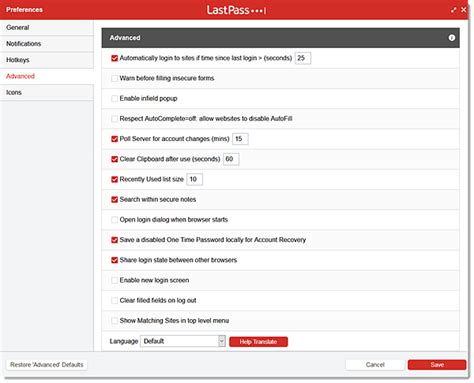Enable infield popup checkbox
The width and height of the screenshot is (474, 383).
(114, 98)
